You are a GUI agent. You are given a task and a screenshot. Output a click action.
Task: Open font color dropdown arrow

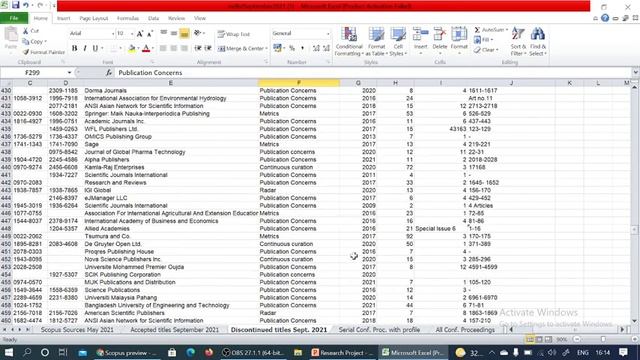pos(153,49)
